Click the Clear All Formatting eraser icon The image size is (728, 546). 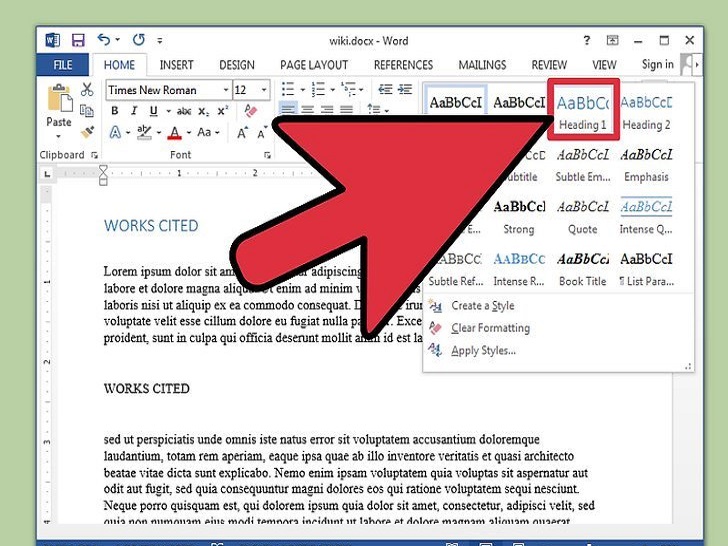[250, 110]
